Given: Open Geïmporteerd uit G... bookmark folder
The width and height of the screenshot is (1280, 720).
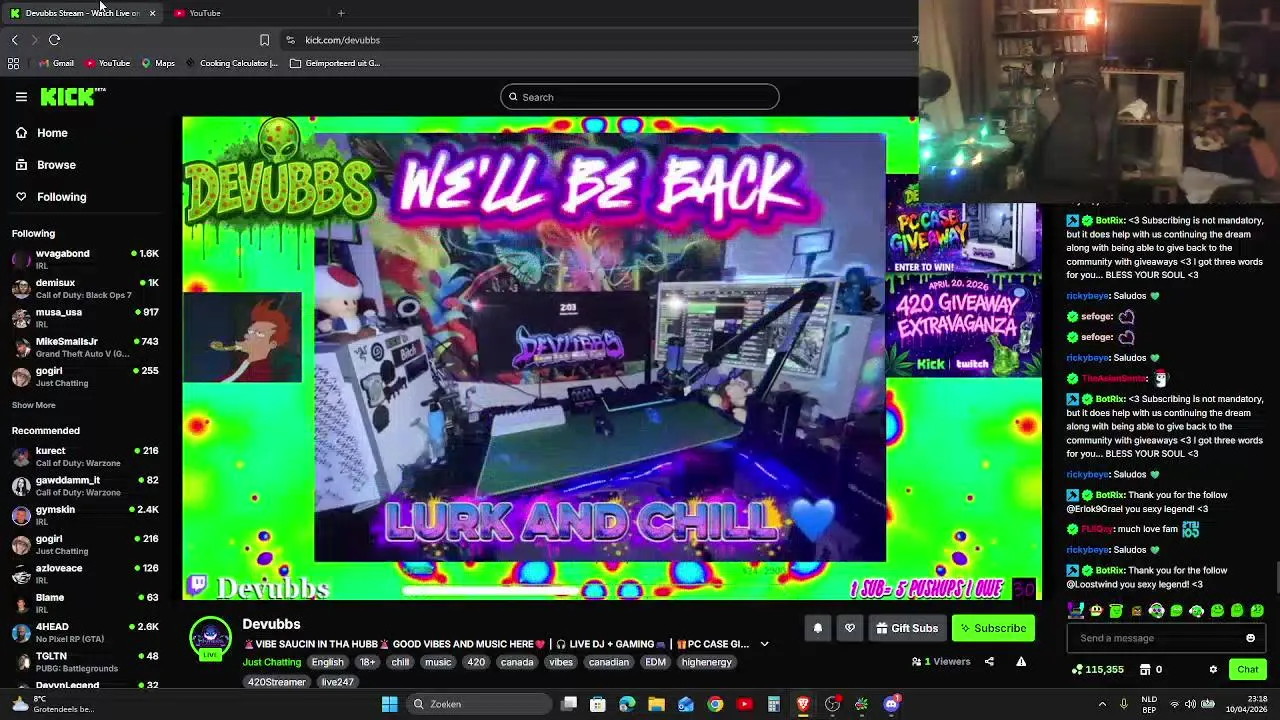Looking at the screenshot, I should [x=335, y=63].
